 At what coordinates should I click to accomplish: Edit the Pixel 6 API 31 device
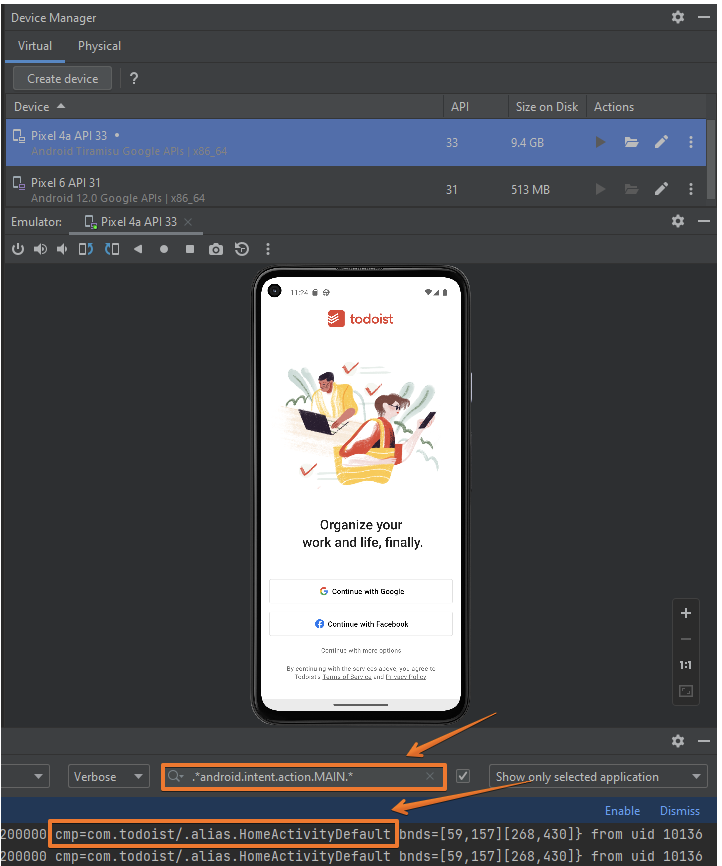[661, 189]
